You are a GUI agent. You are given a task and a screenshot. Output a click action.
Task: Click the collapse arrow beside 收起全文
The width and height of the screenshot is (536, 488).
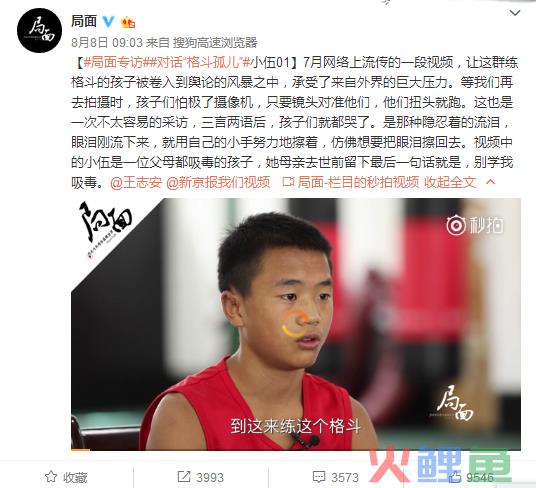click(x=491, y=181)
